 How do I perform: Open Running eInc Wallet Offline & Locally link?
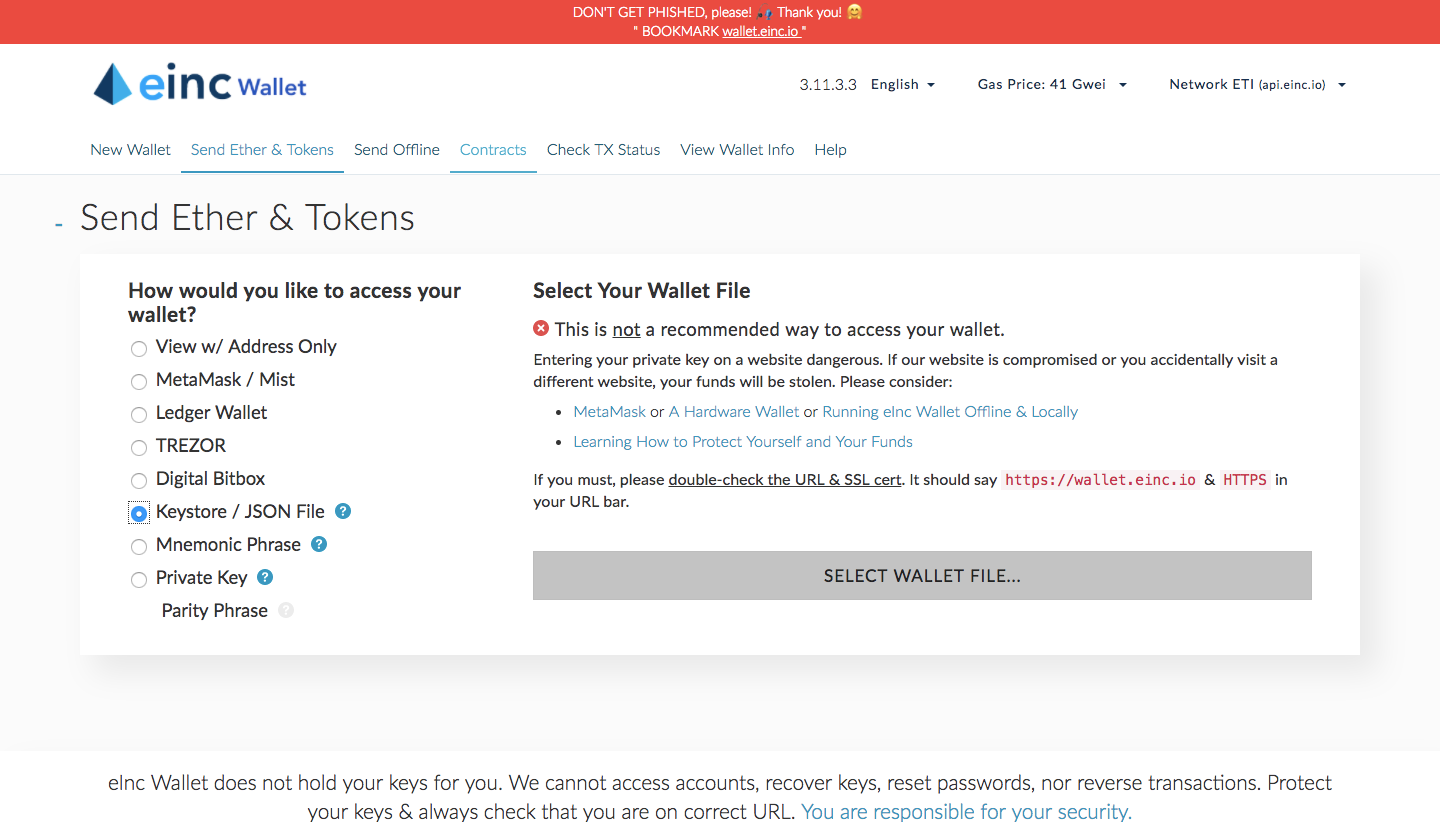point(950,411)
